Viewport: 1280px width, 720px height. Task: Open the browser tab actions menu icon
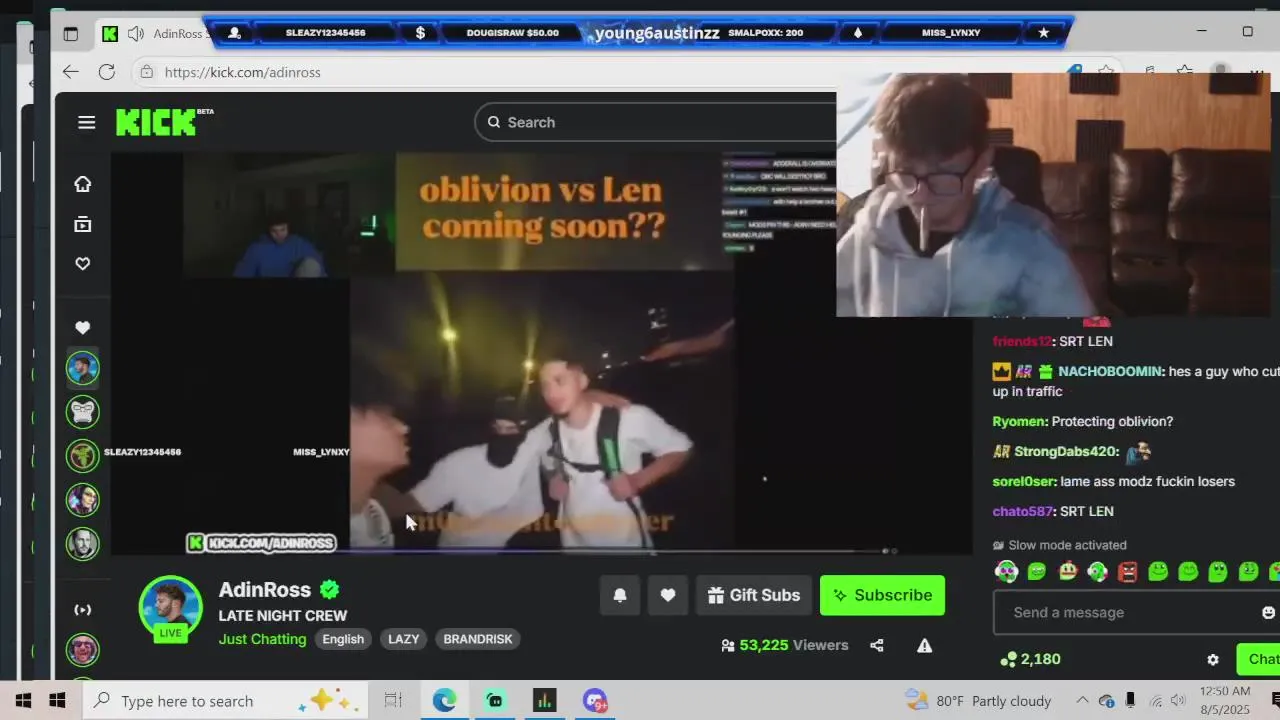(x=70, y=34)
